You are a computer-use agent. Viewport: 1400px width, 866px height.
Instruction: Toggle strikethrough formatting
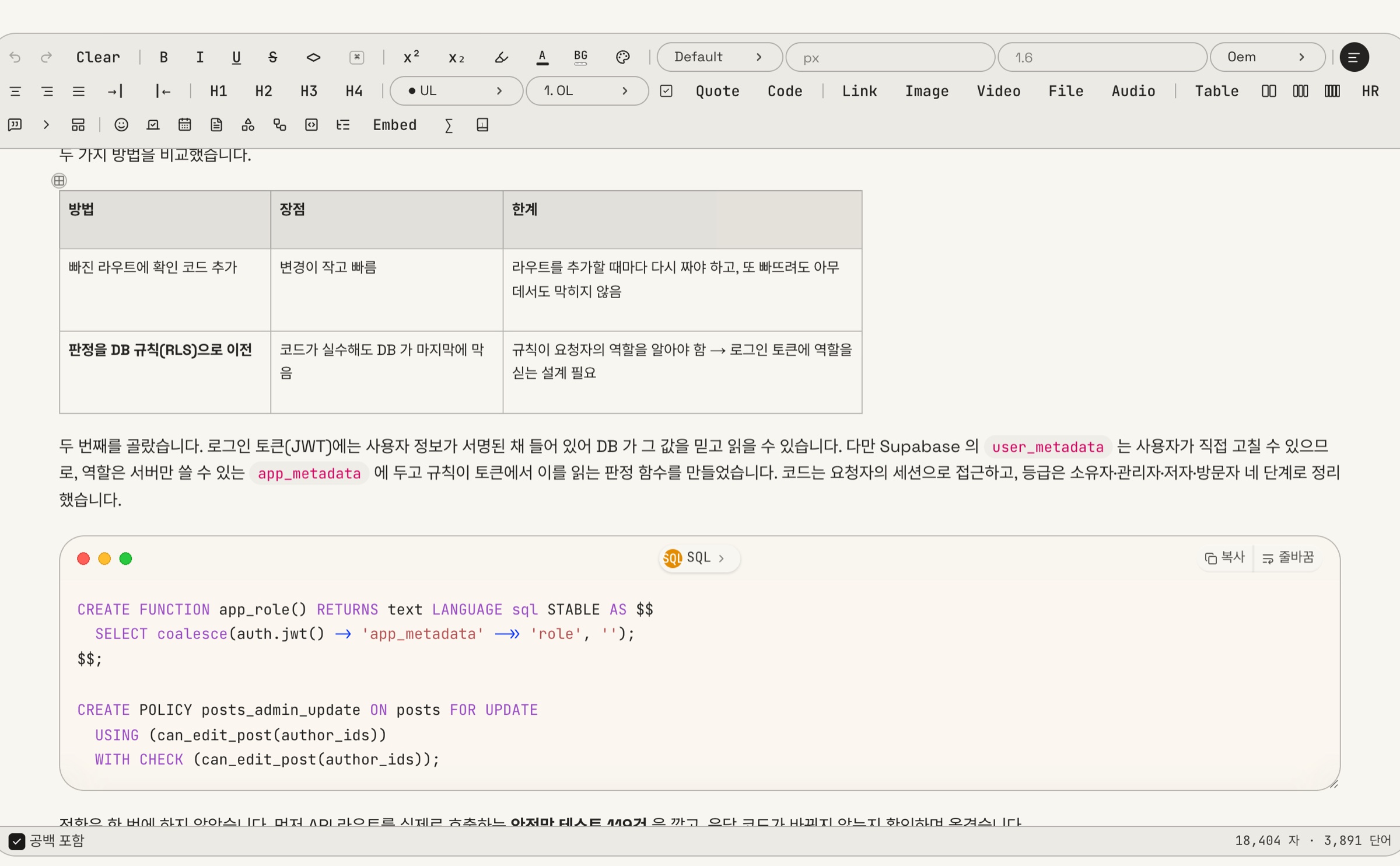click(x=272, y=57)
